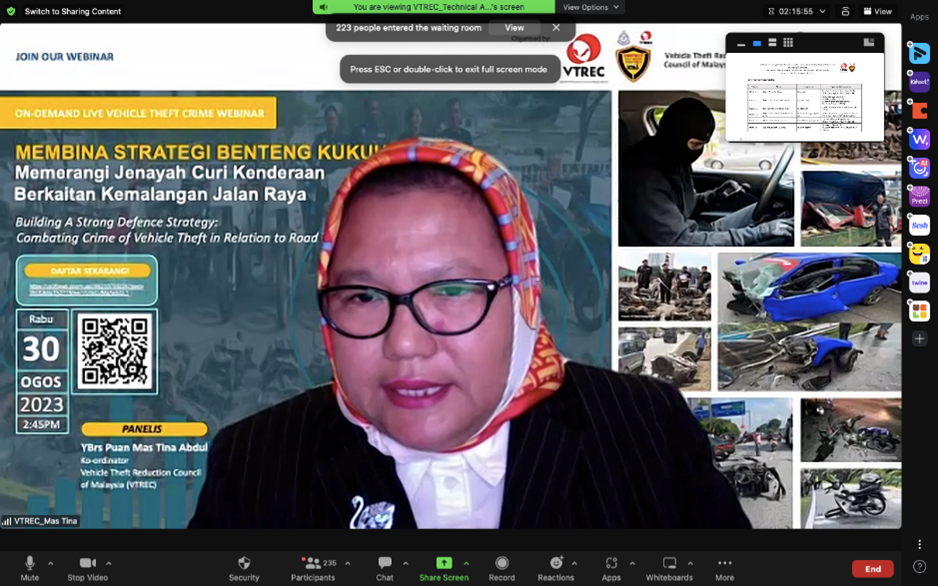Viewport: 938px width, 586px height.
Task: Open the Chat panel
Action: pos(384,568)
